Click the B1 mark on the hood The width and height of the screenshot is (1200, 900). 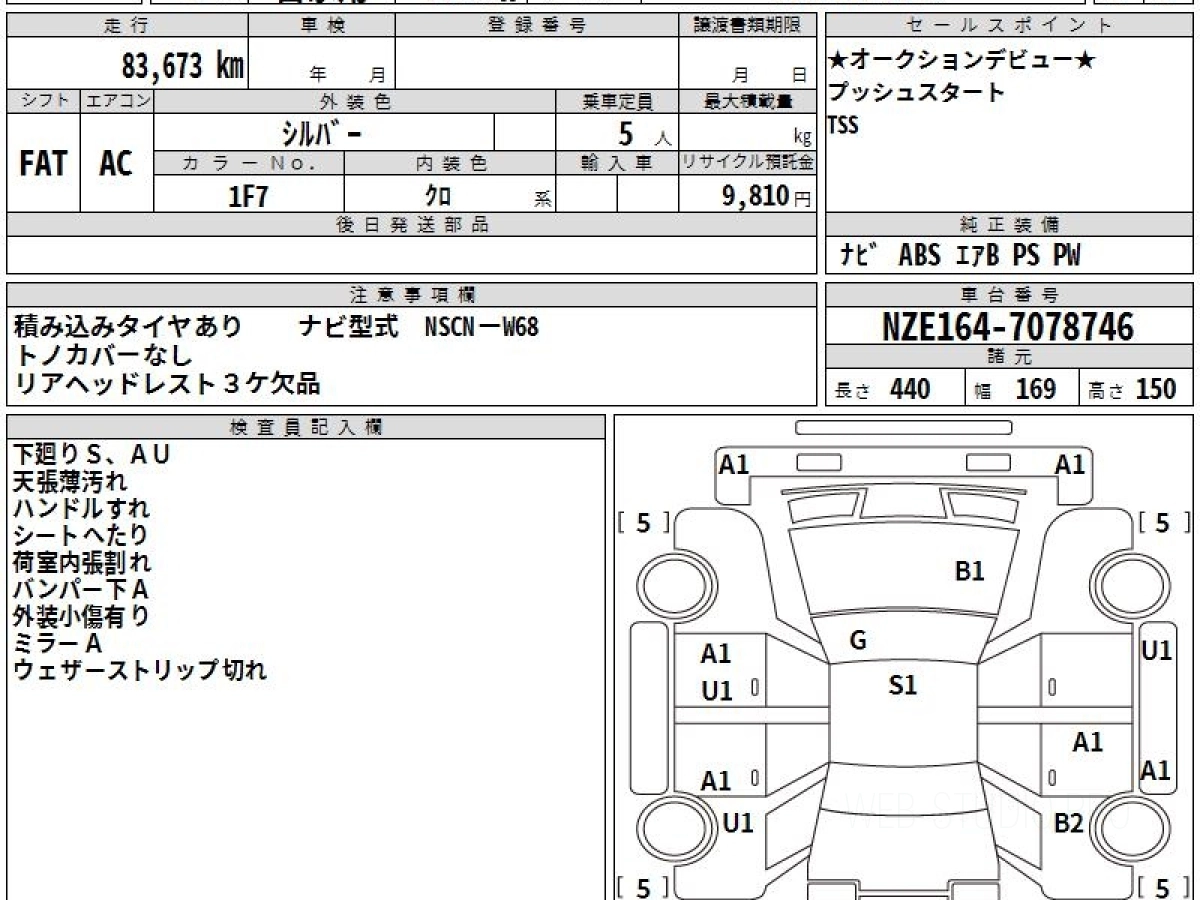[970, 571]
